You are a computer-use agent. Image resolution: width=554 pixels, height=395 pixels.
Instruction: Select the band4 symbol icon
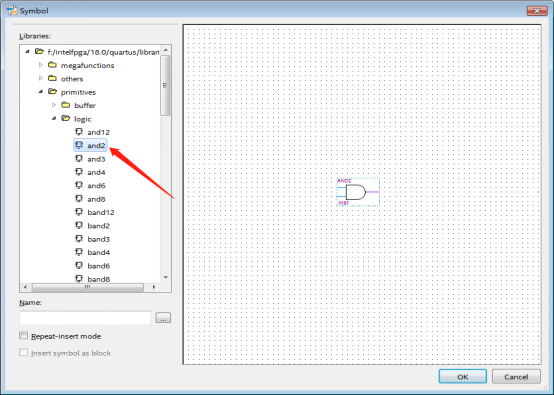(x=79, y=252)
